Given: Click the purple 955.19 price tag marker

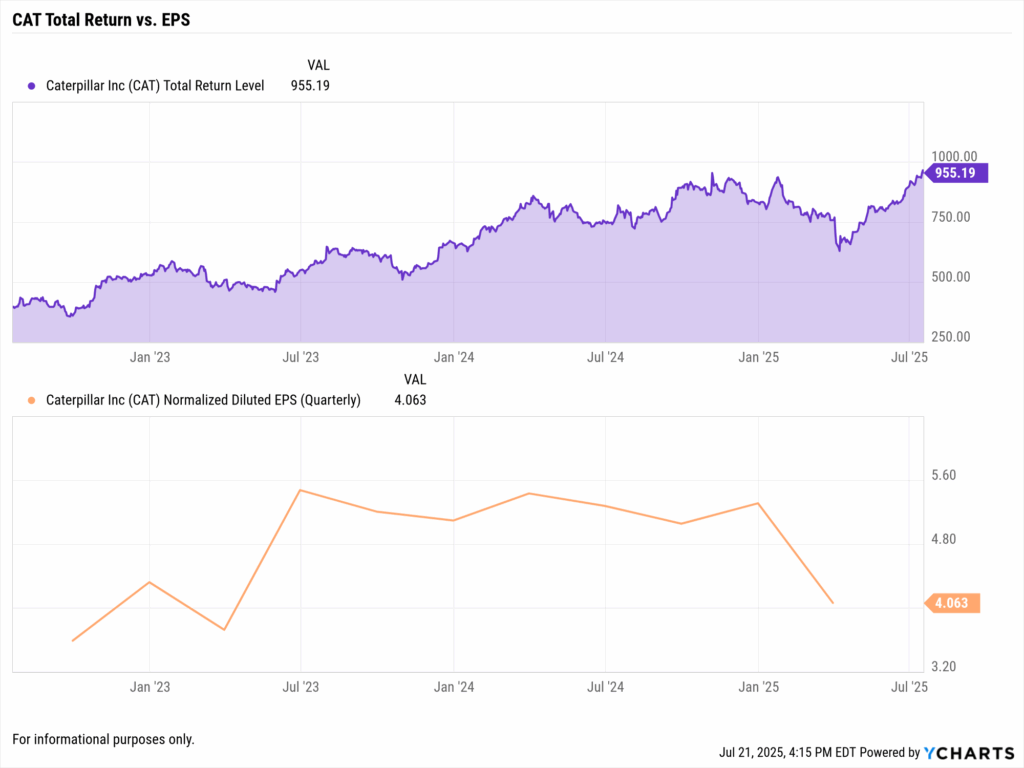Looking at the screenshot, I should pos(957,173).
